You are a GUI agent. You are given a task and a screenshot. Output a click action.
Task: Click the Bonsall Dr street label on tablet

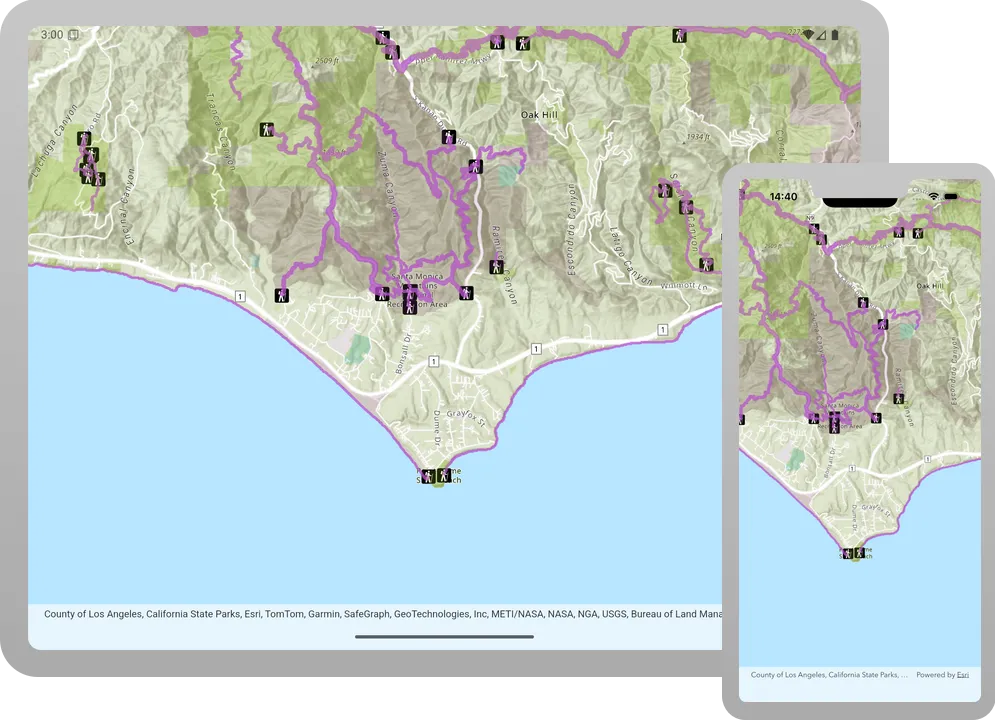(404, 354)
